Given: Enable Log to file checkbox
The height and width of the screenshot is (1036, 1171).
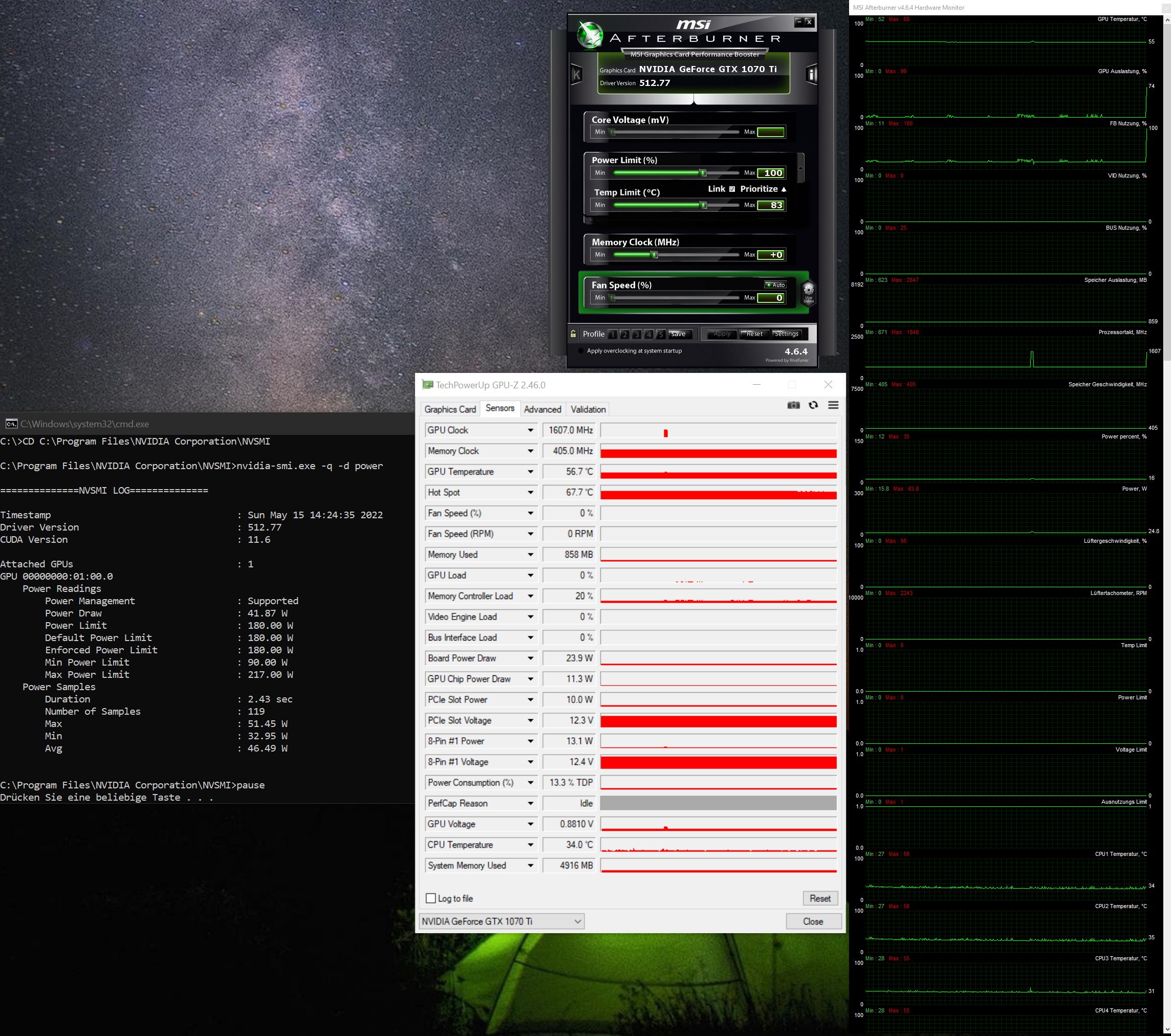Looking at the screenshot, I should click(x=431, y=898).
